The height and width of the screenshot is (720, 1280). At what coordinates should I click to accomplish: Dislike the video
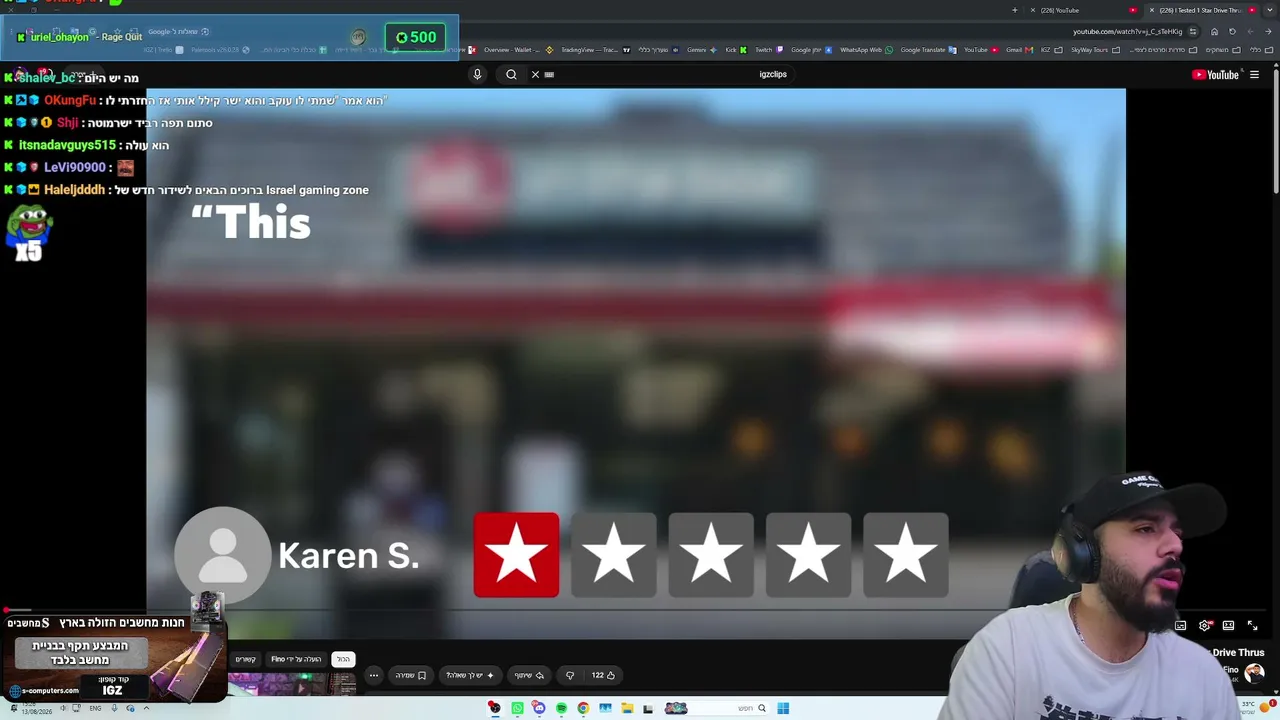tap(570, 675)
